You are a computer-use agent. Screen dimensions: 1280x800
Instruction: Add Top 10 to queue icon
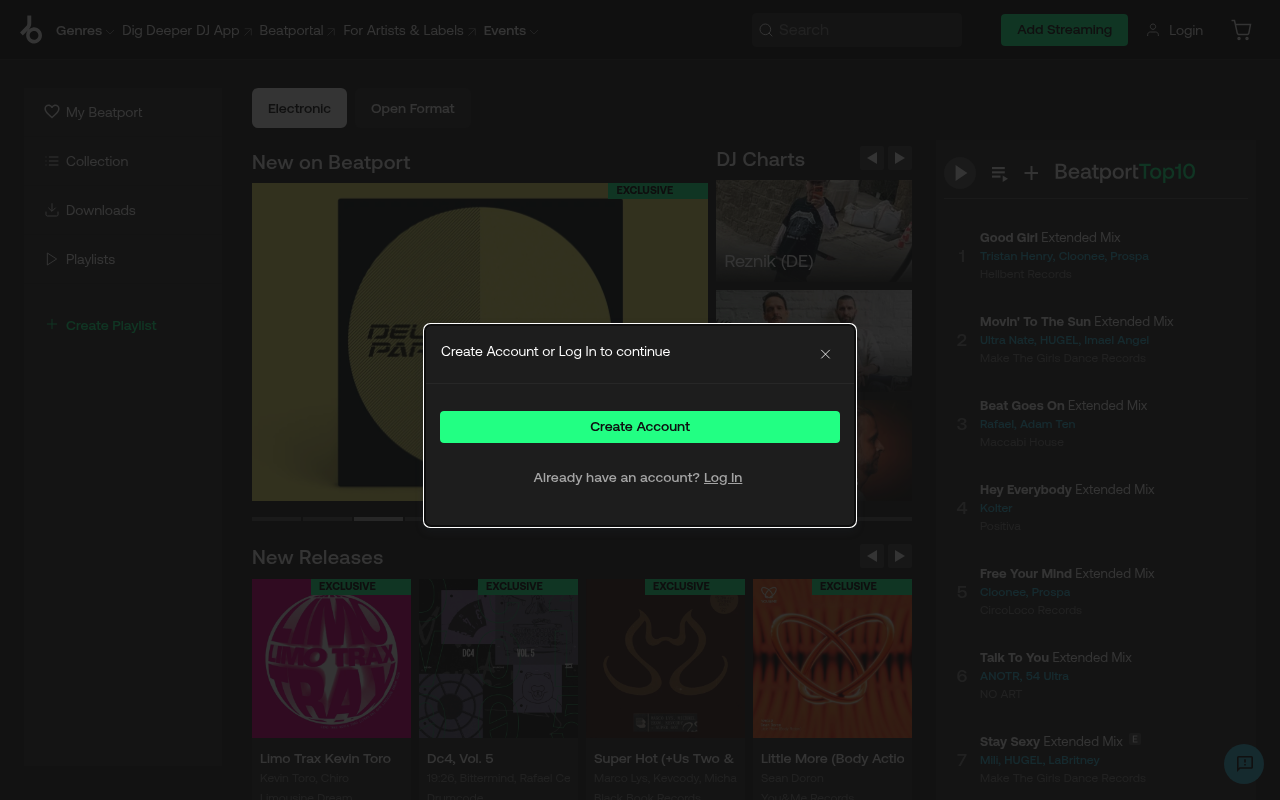click(999, 173)
